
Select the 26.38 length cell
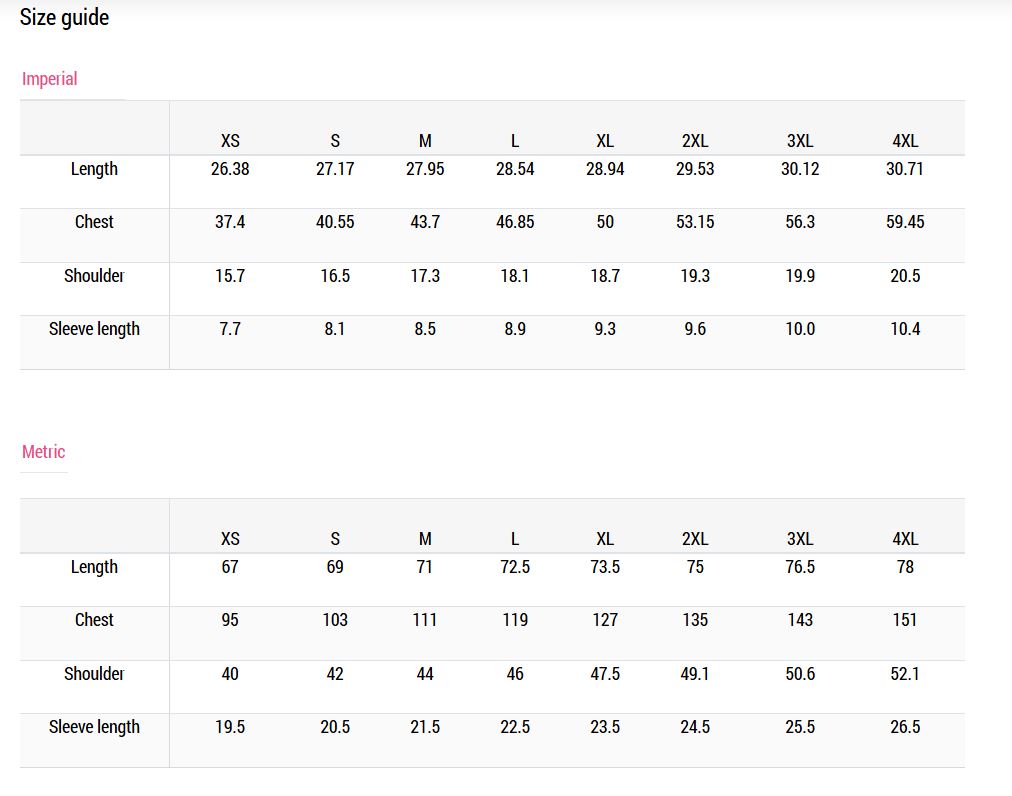pos(230,169)
